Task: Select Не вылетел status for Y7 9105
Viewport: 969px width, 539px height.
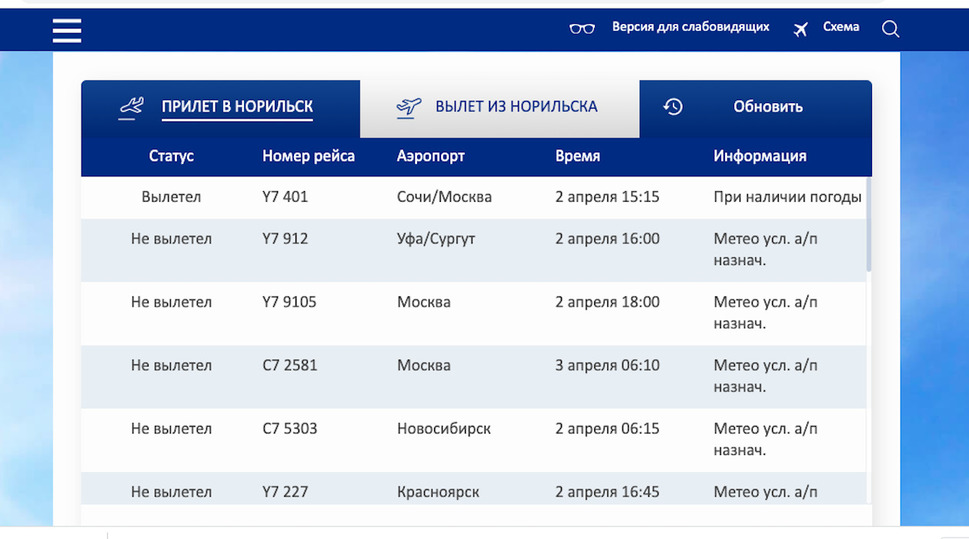Action: click(x=171, y=302)
